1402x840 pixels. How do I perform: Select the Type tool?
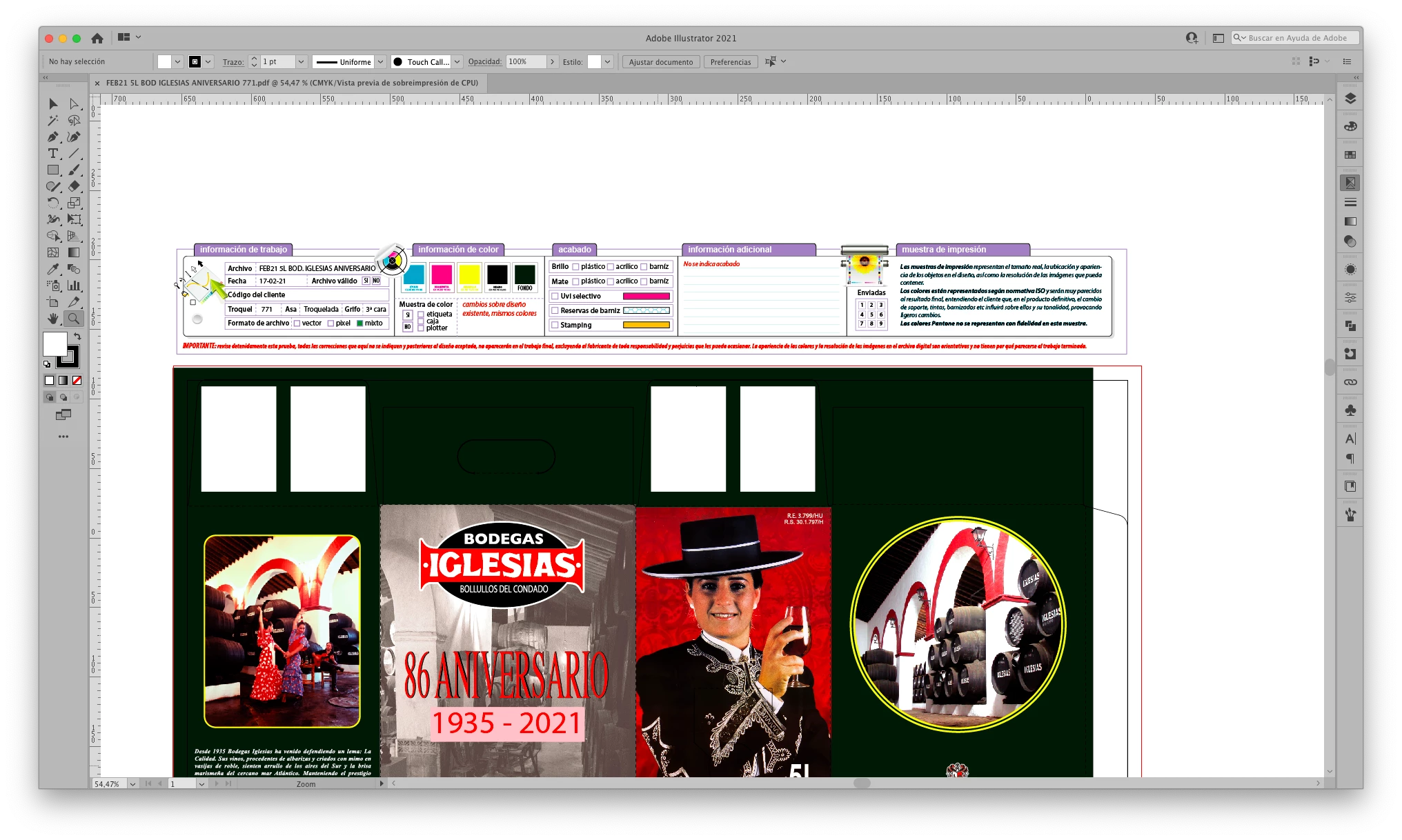tap(53, 153)
